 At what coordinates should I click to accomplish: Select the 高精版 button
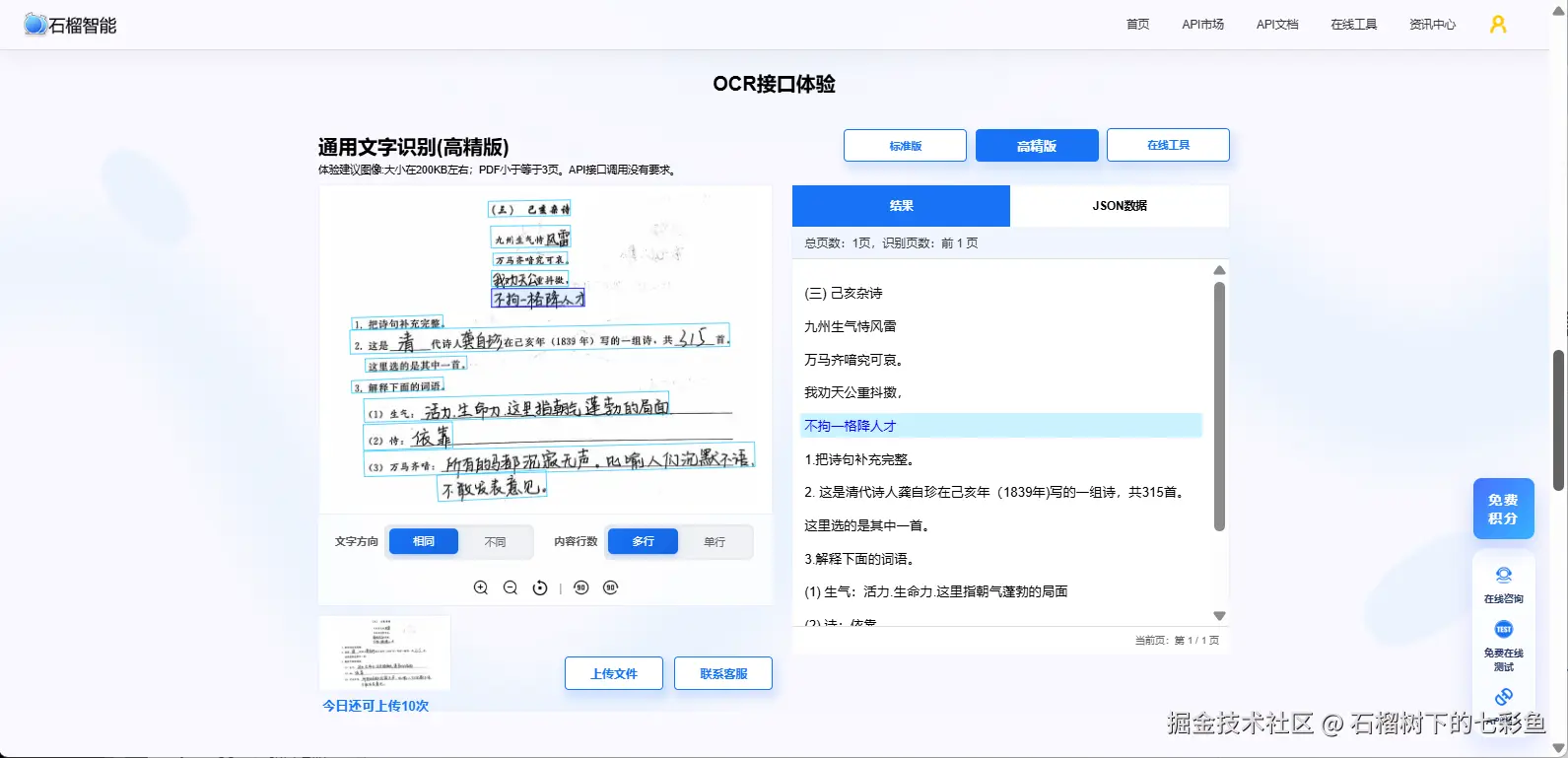click(1037, 145)
